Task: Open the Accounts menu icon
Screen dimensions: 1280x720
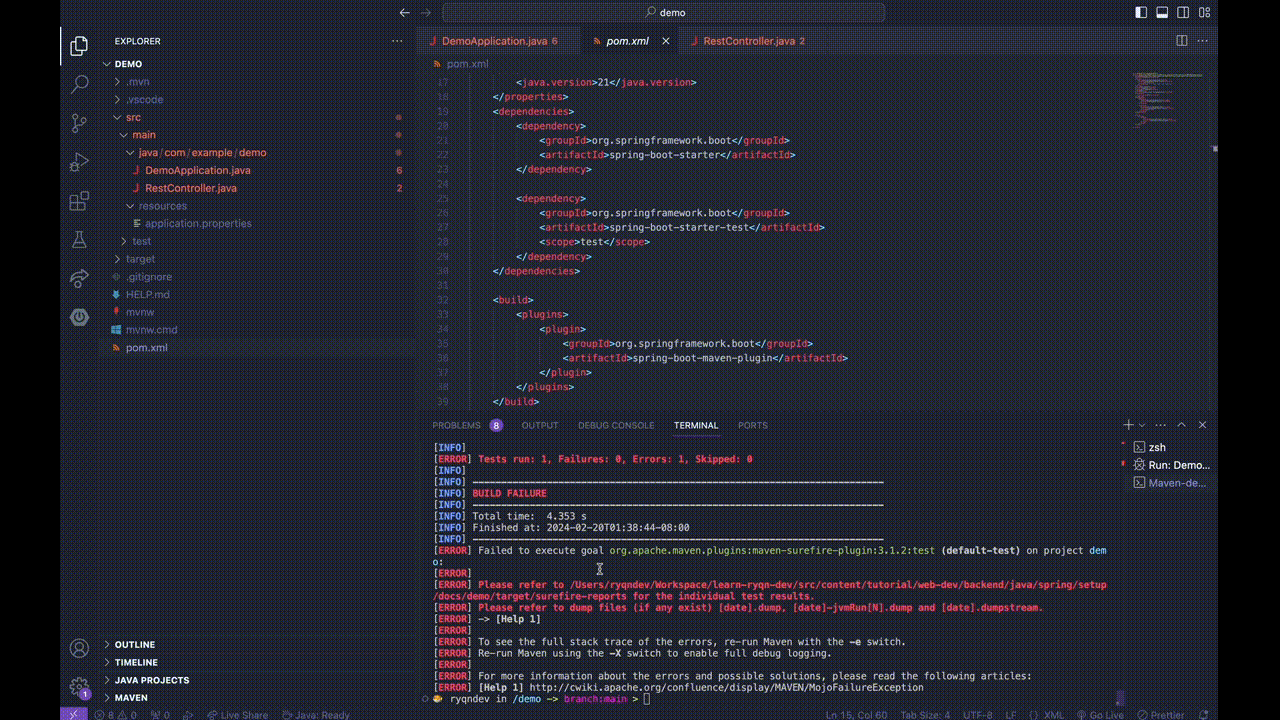Action: click(x=79, y=648)
